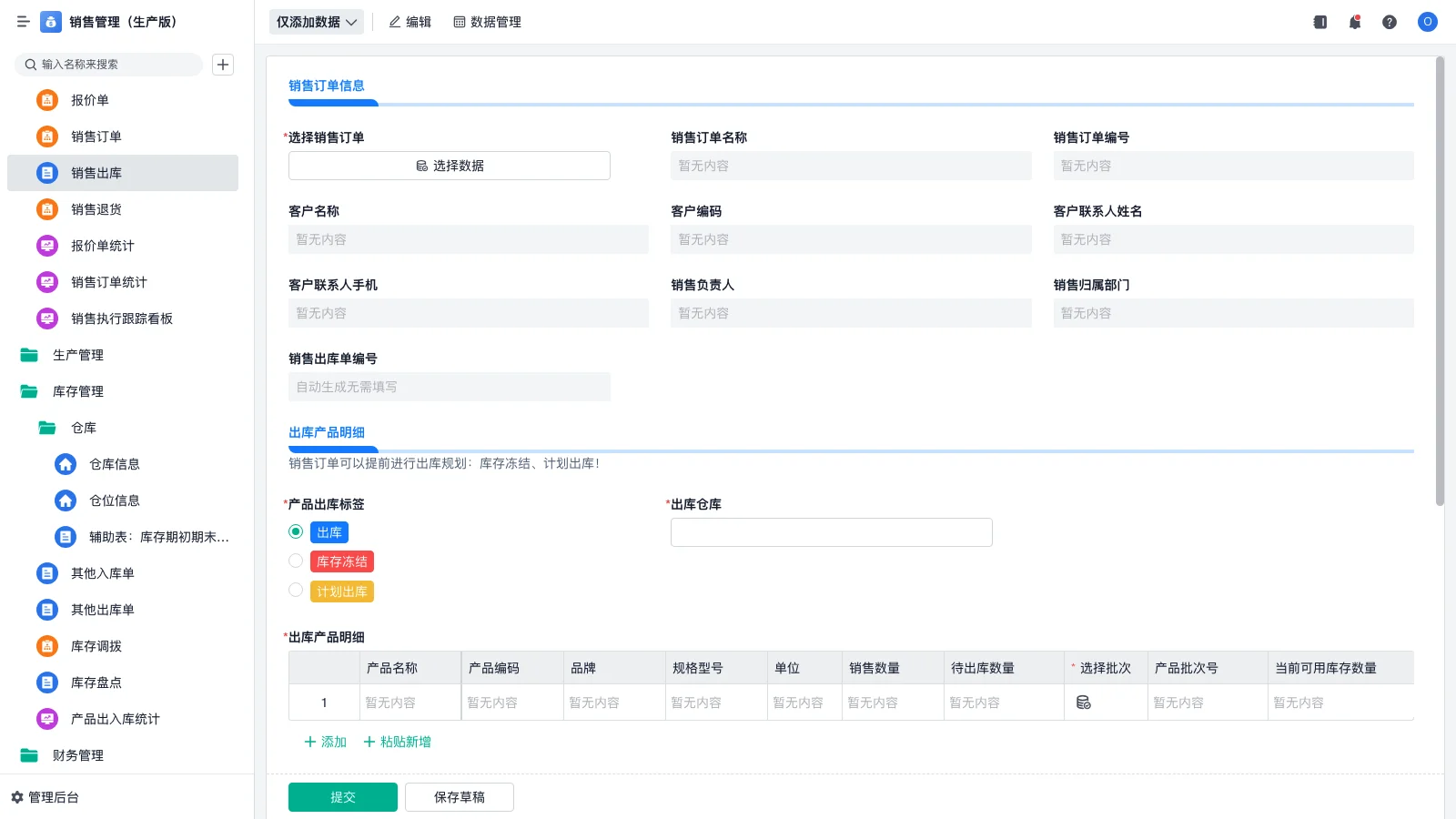查看报价单统计
The width and height of the screenshot is (1456, 819).
[x=103, y=245]
